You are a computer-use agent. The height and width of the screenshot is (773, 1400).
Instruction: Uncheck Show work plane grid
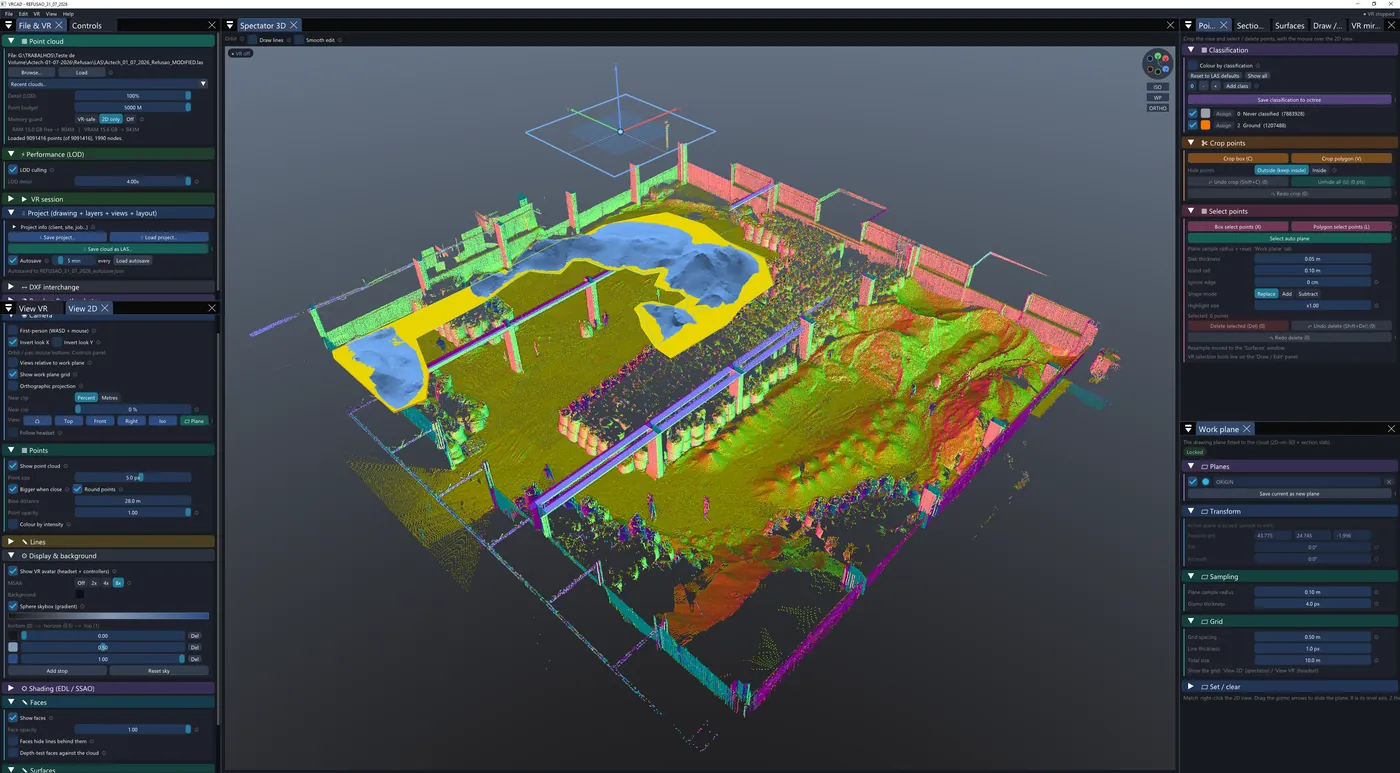[x=13, y=374]
